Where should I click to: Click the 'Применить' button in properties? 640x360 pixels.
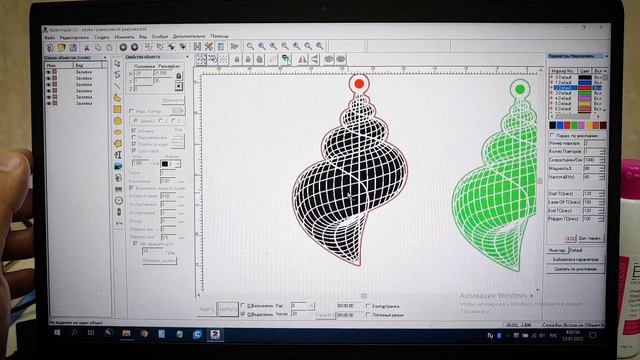(173, 100)
